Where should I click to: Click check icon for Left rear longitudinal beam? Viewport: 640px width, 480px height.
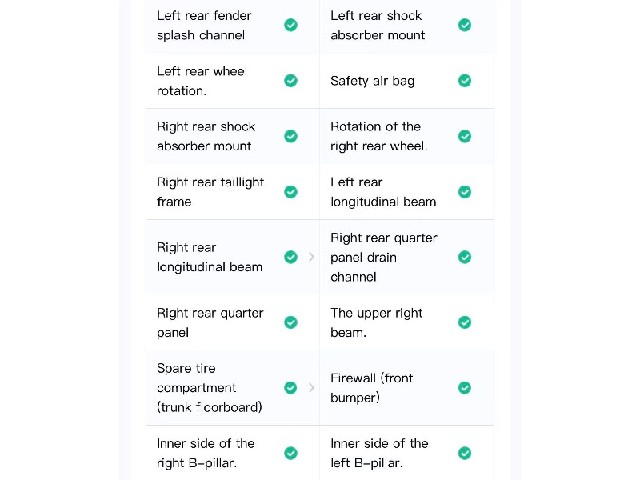click(x=464, y=192)
